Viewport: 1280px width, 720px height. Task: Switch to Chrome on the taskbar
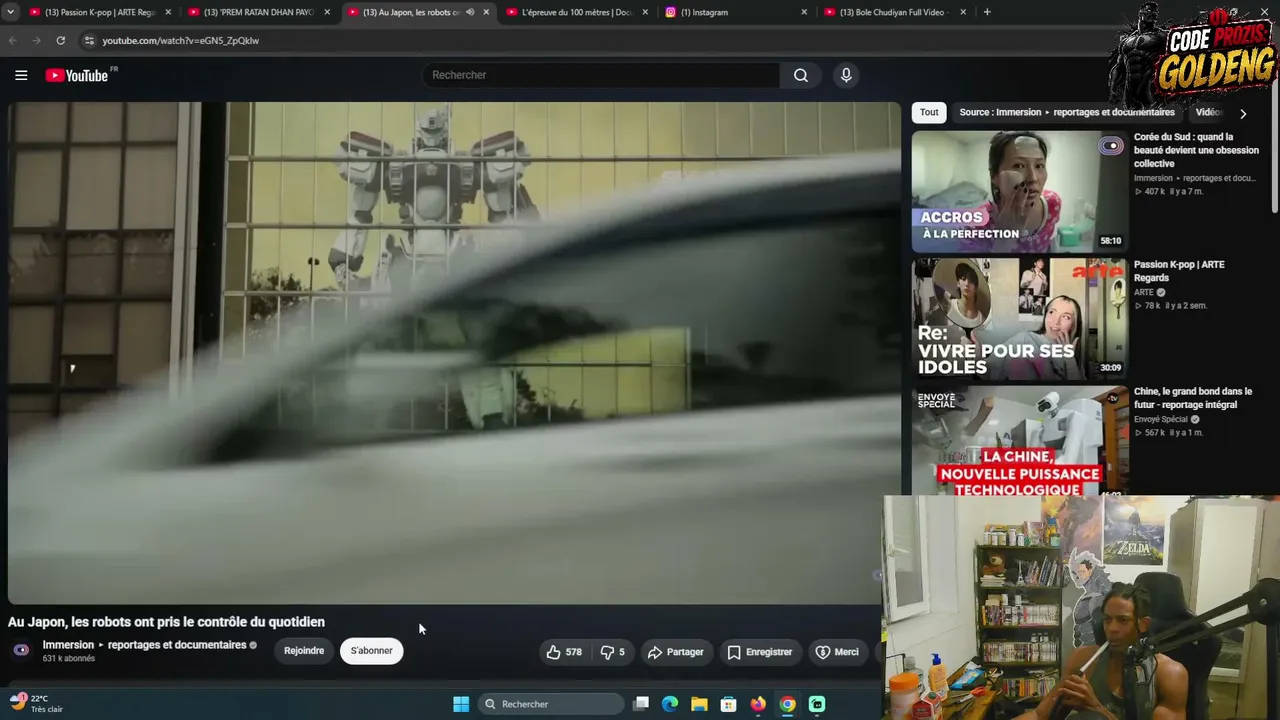pos(788,704)
